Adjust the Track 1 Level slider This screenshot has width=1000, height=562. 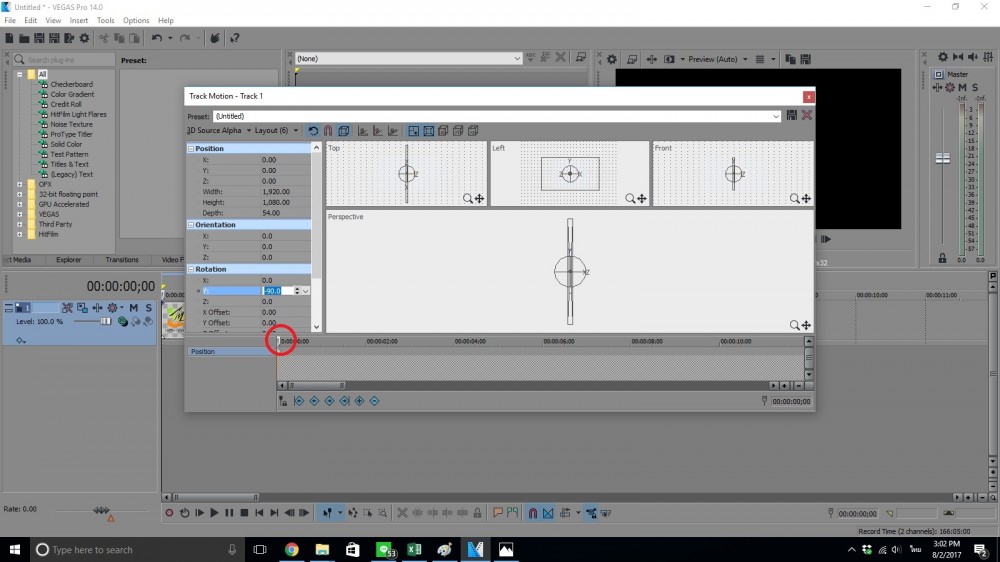104,321
